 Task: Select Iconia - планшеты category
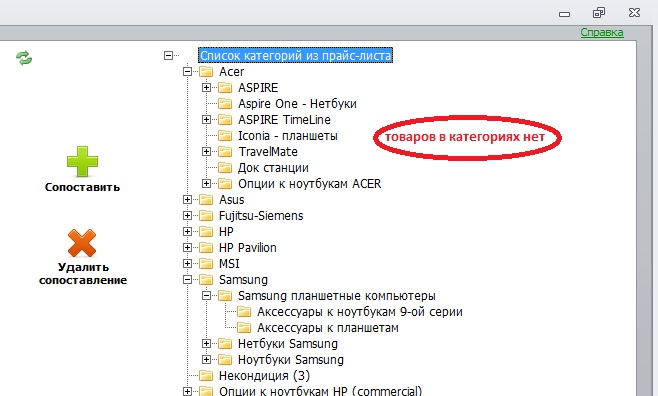pos(287,135)
